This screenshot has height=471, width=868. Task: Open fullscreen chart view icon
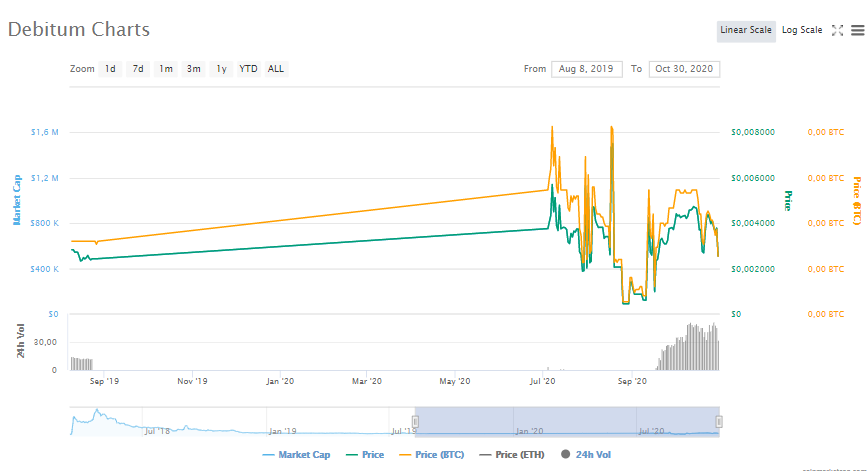pyautogui.click(x=838, y=30)
